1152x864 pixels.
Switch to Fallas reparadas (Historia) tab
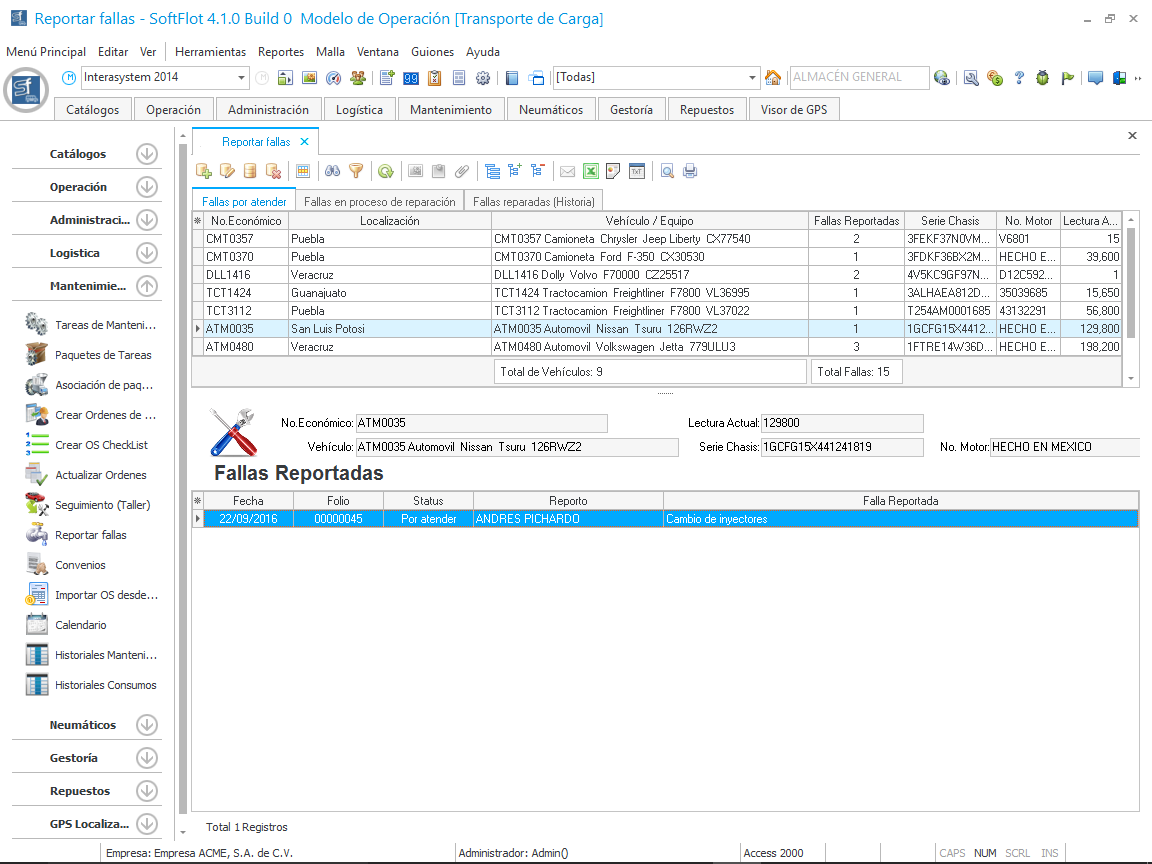(x=535, y=201)
